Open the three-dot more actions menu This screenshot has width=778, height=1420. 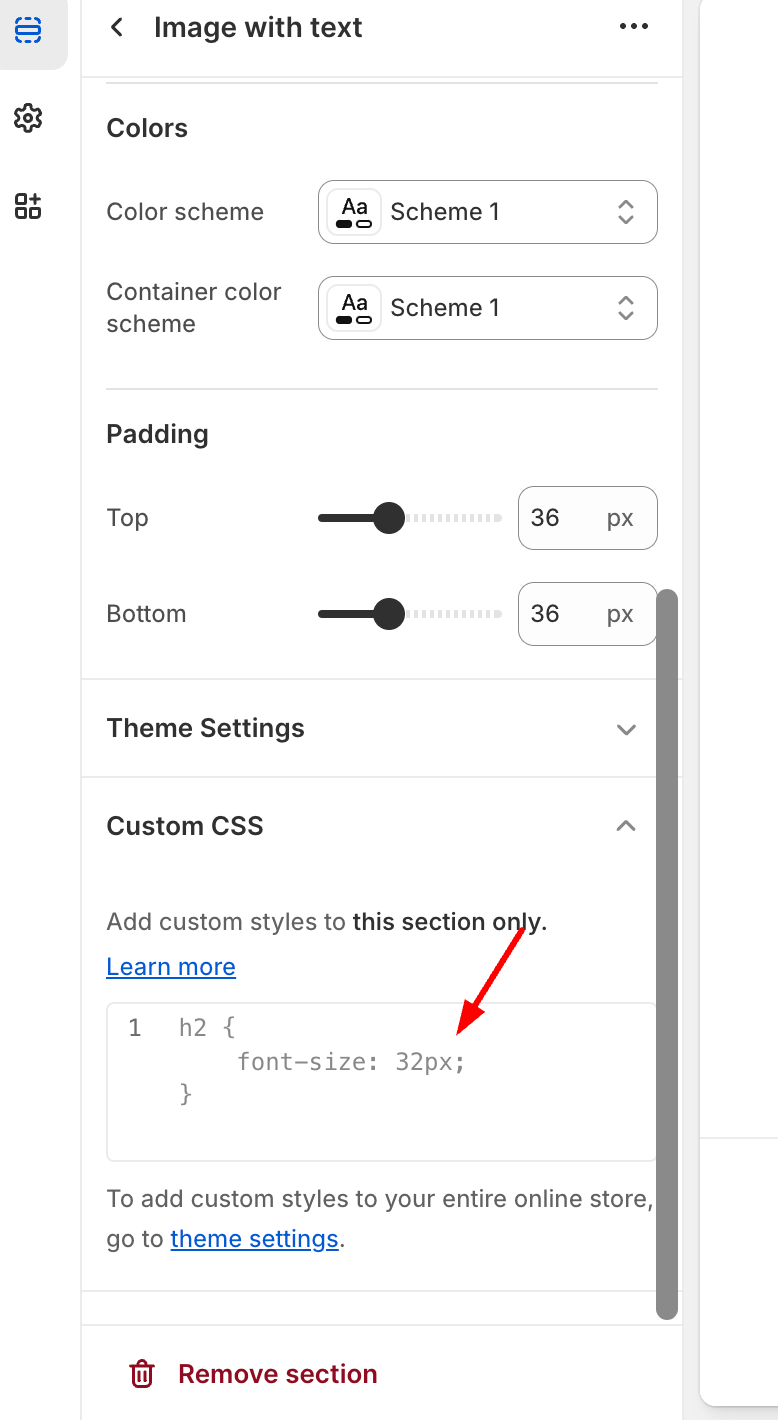coord(634,27)
